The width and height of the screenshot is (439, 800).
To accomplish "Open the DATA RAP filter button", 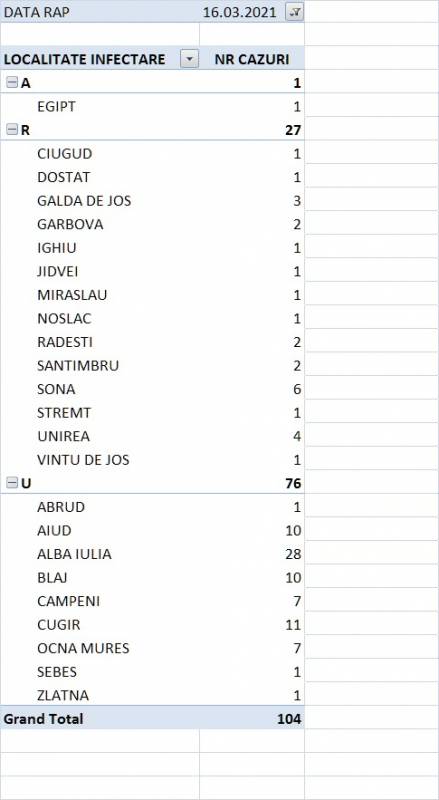I will 294,13.
